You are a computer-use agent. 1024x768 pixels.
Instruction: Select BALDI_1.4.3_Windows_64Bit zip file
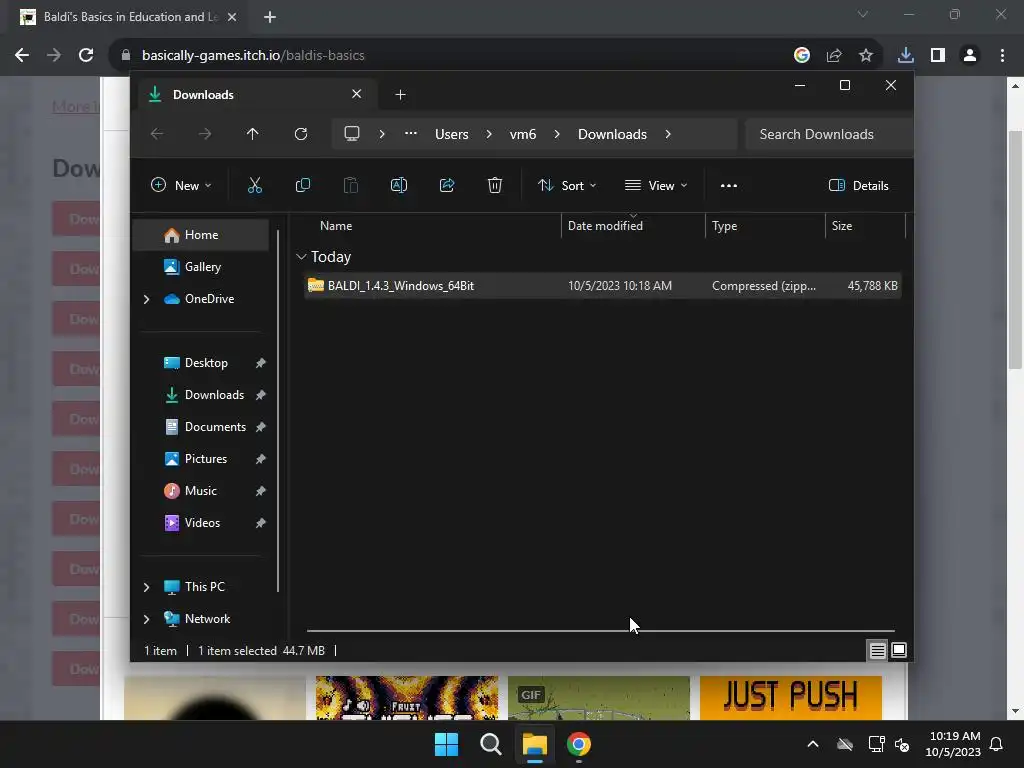click(603, 286)
